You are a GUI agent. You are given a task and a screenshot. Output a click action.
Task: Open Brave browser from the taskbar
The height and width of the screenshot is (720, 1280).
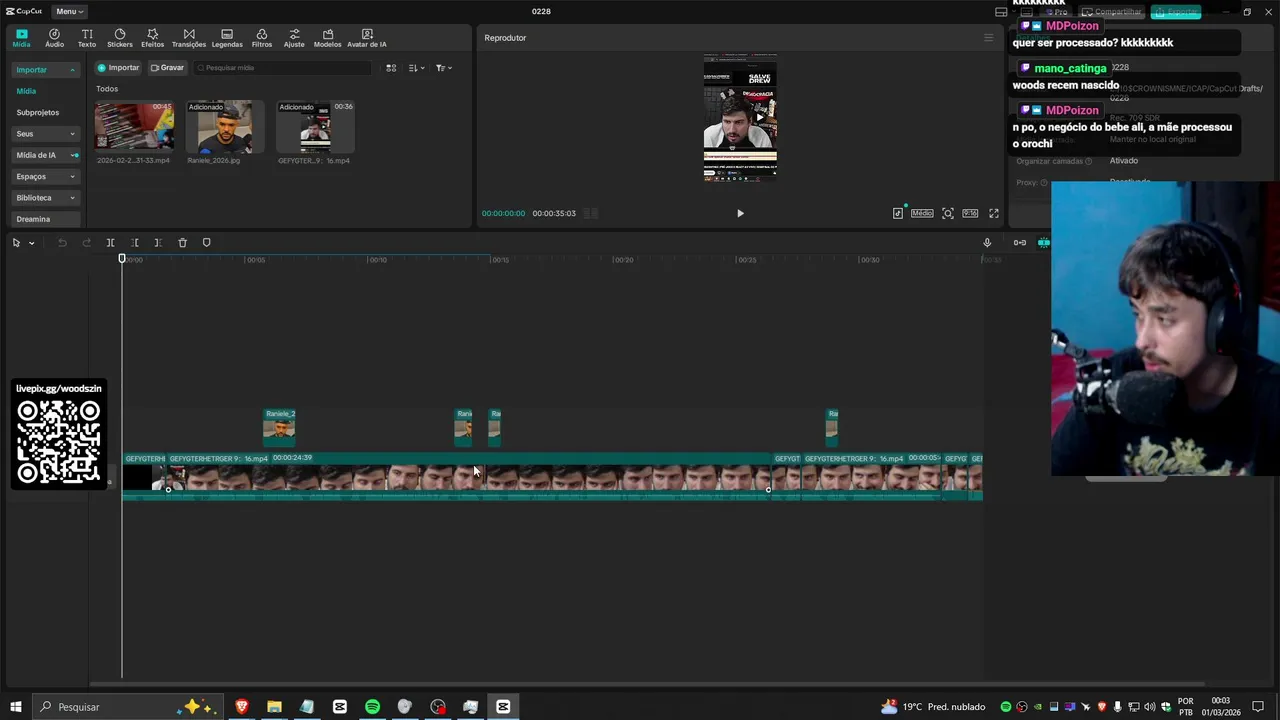[241, 707]
